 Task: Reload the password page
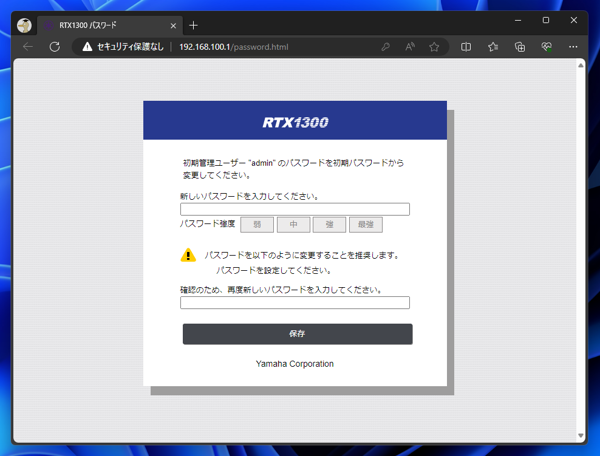coord(55,47)
